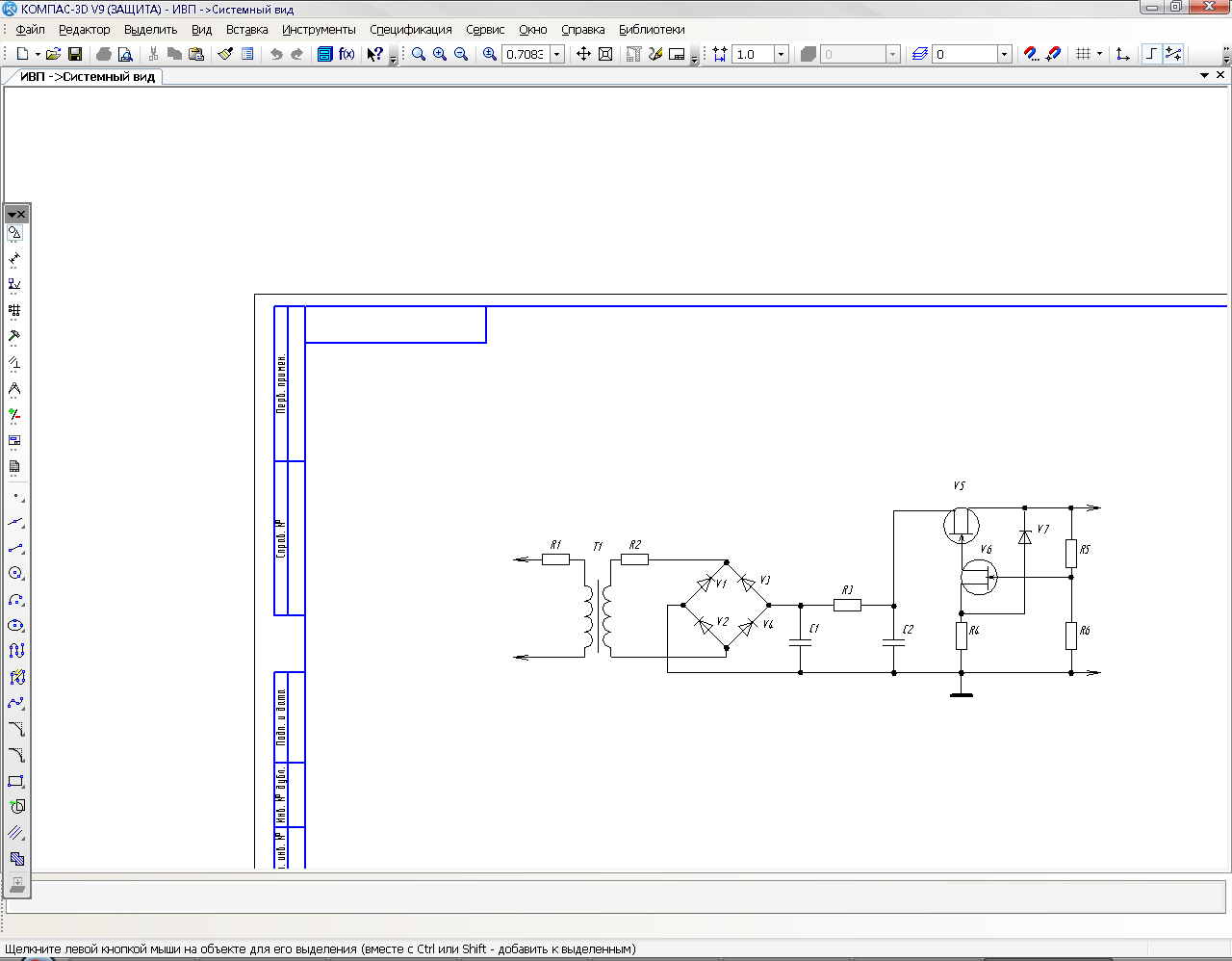Open the Инструменты menu
1232x961 pixels.
click(x=319, y=30)
